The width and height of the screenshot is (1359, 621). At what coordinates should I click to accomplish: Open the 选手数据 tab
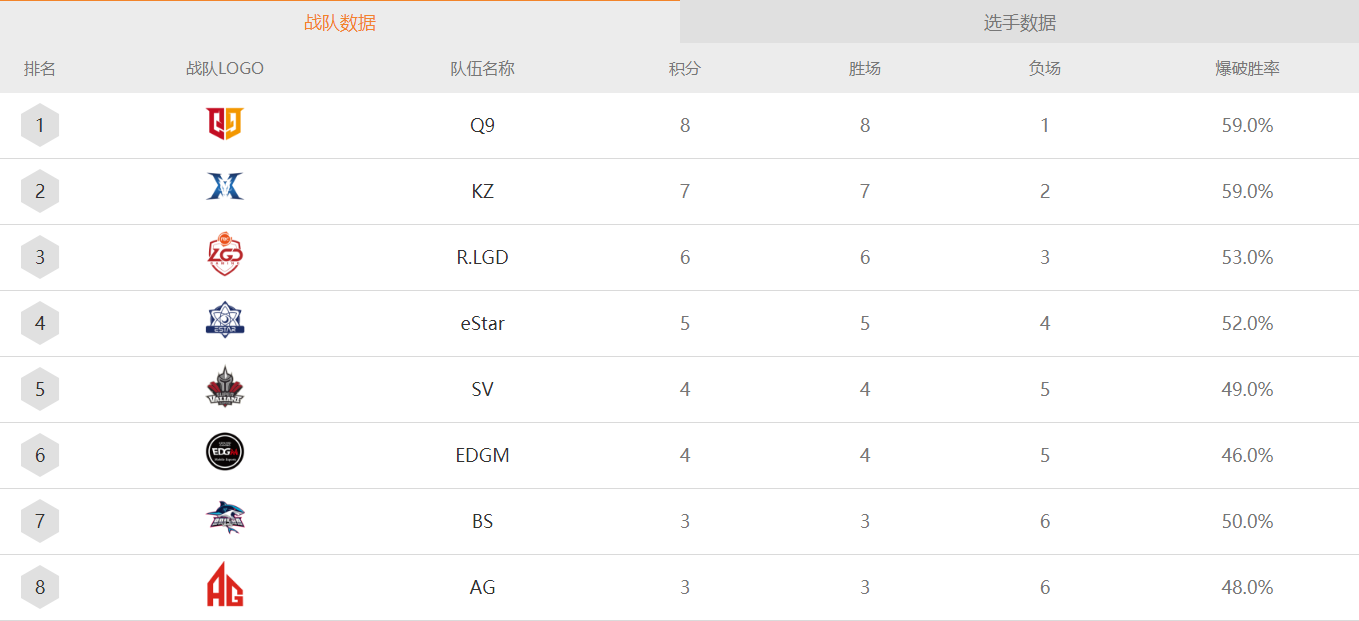[x=1019, y=23]
